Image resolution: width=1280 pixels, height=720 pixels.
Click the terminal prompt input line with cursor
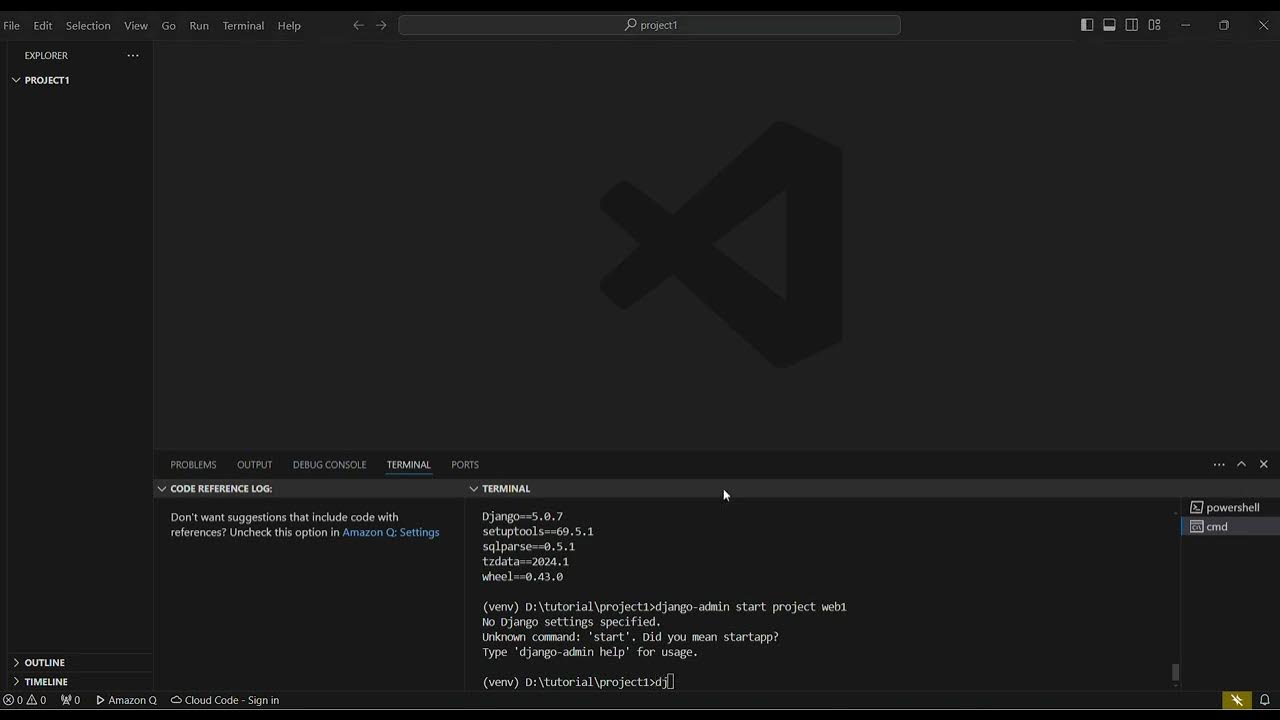pyautogui.click(x=578, y=682)
